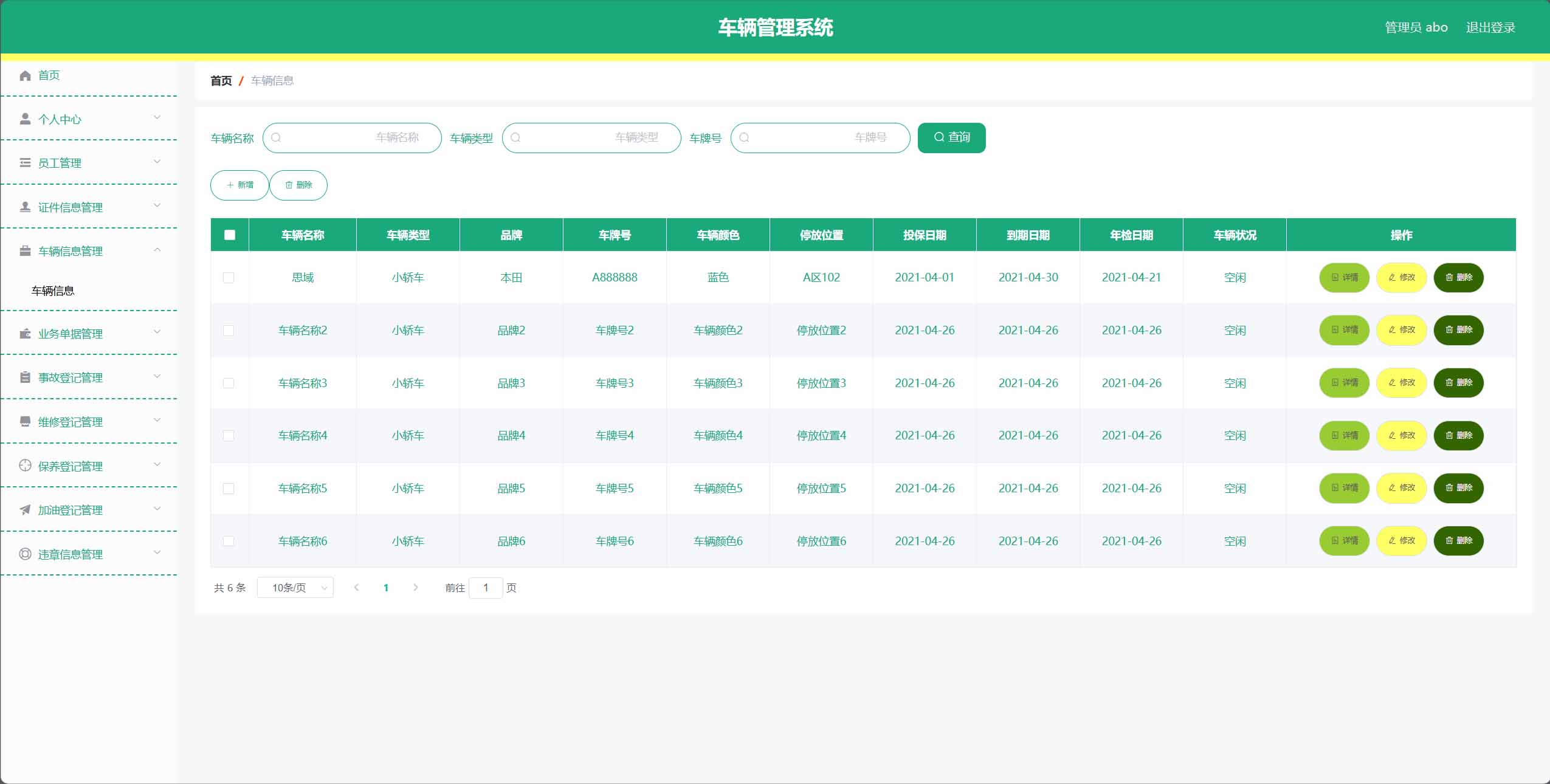
Task: Click the paper plane icon for 加油登记管理
Action: click(25, 510)
